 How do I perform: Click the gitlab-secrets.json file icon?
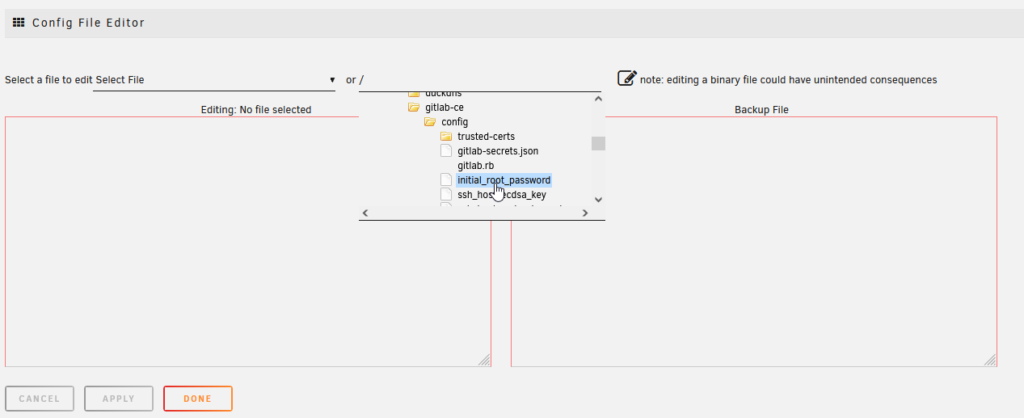point(447,151)
